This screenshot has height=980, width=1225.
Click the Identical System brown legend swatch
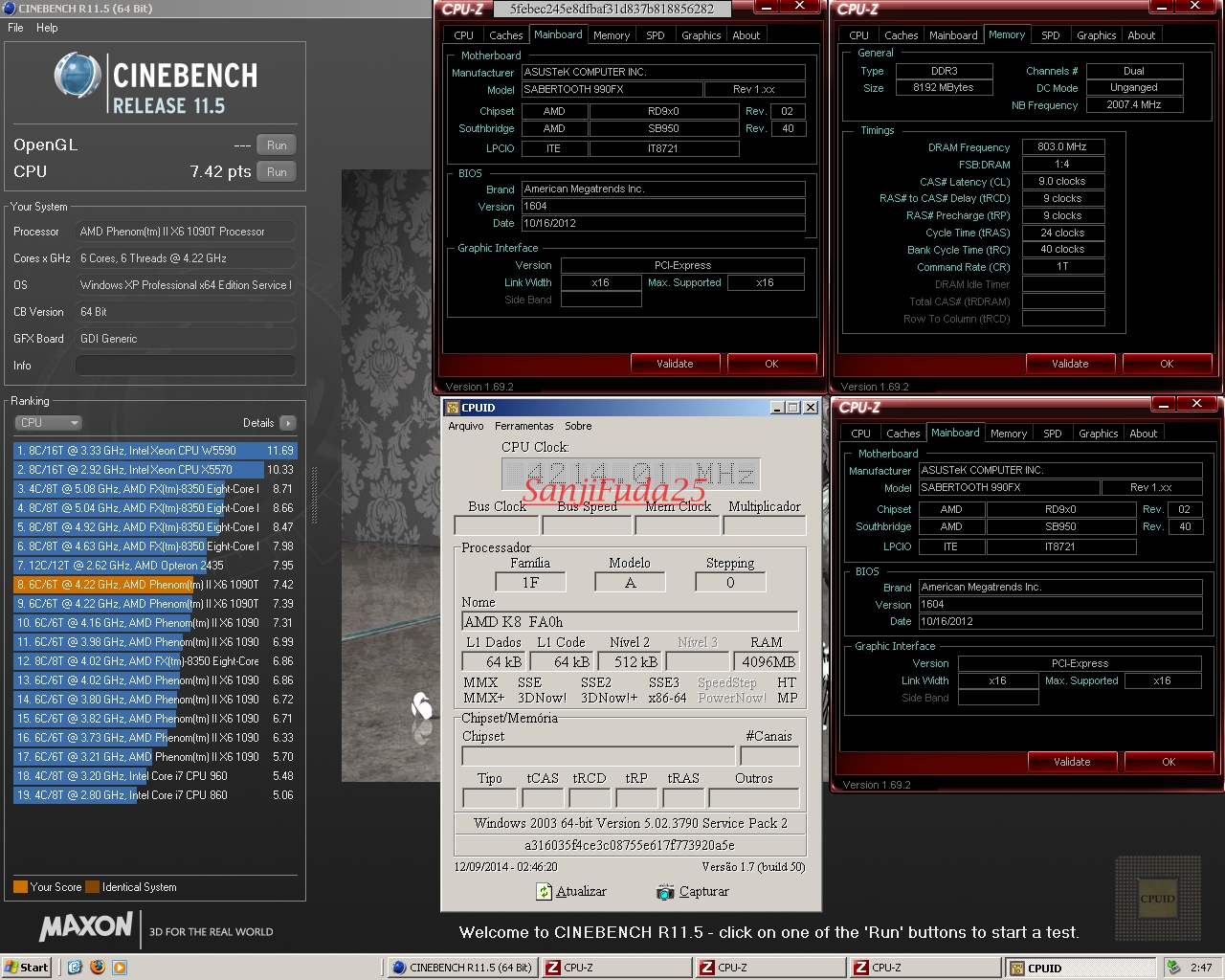click(x=92, y=887)
